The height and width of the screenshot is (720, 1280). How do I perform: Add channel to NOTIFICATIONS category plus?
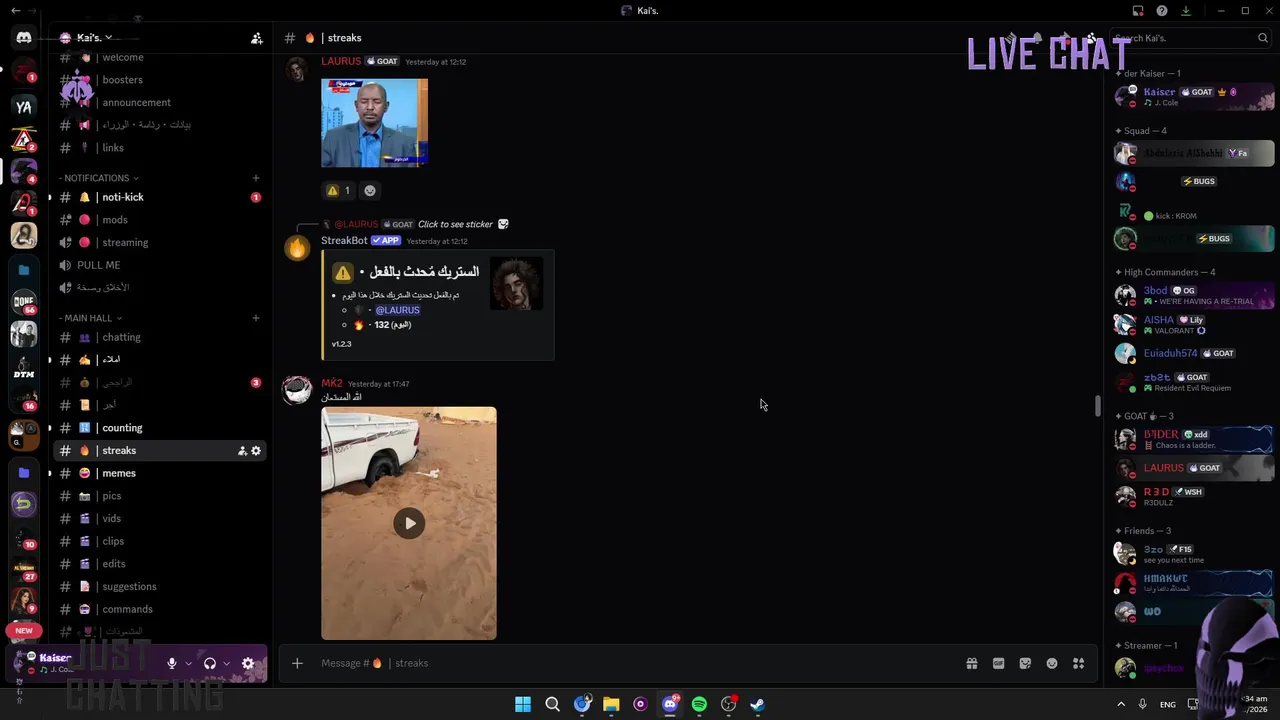(x=256, y=178)
